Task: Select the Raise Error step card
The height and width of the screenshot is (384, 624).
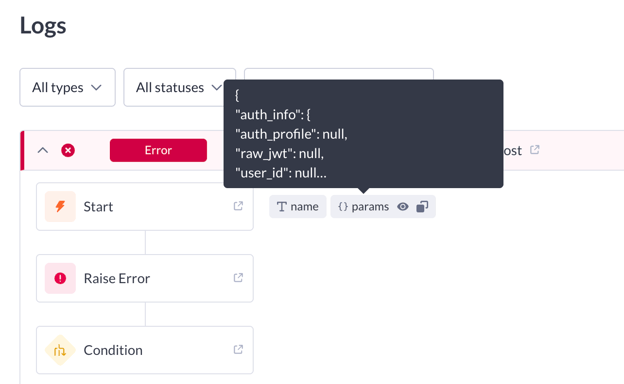Action: [145, 278]
